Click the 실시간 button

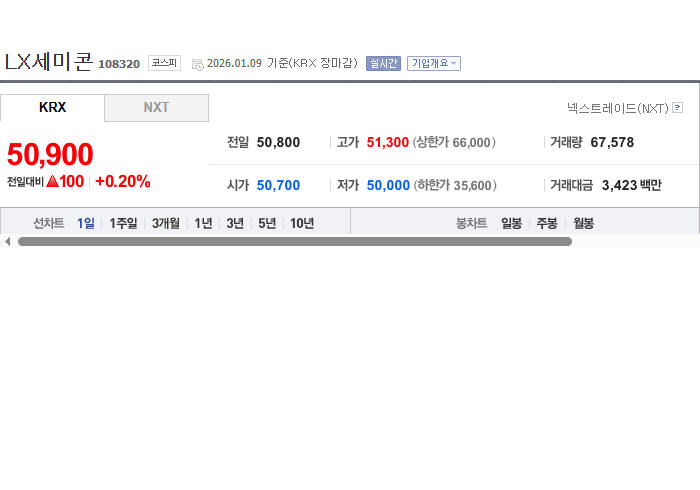pos(383,63)
